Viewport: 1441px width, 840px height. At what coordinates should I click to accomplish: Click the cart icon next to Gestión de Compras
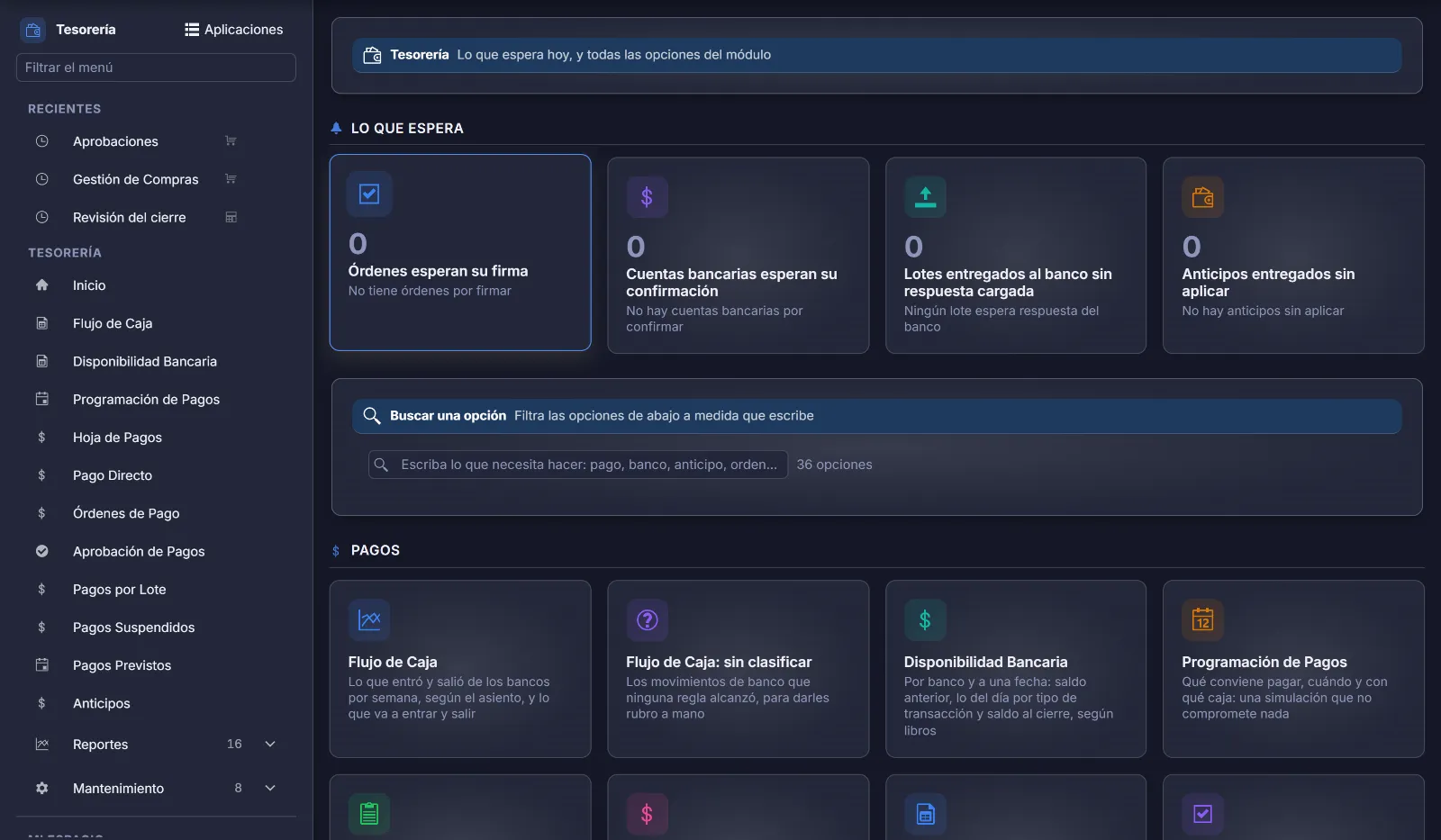coord(231,179)
